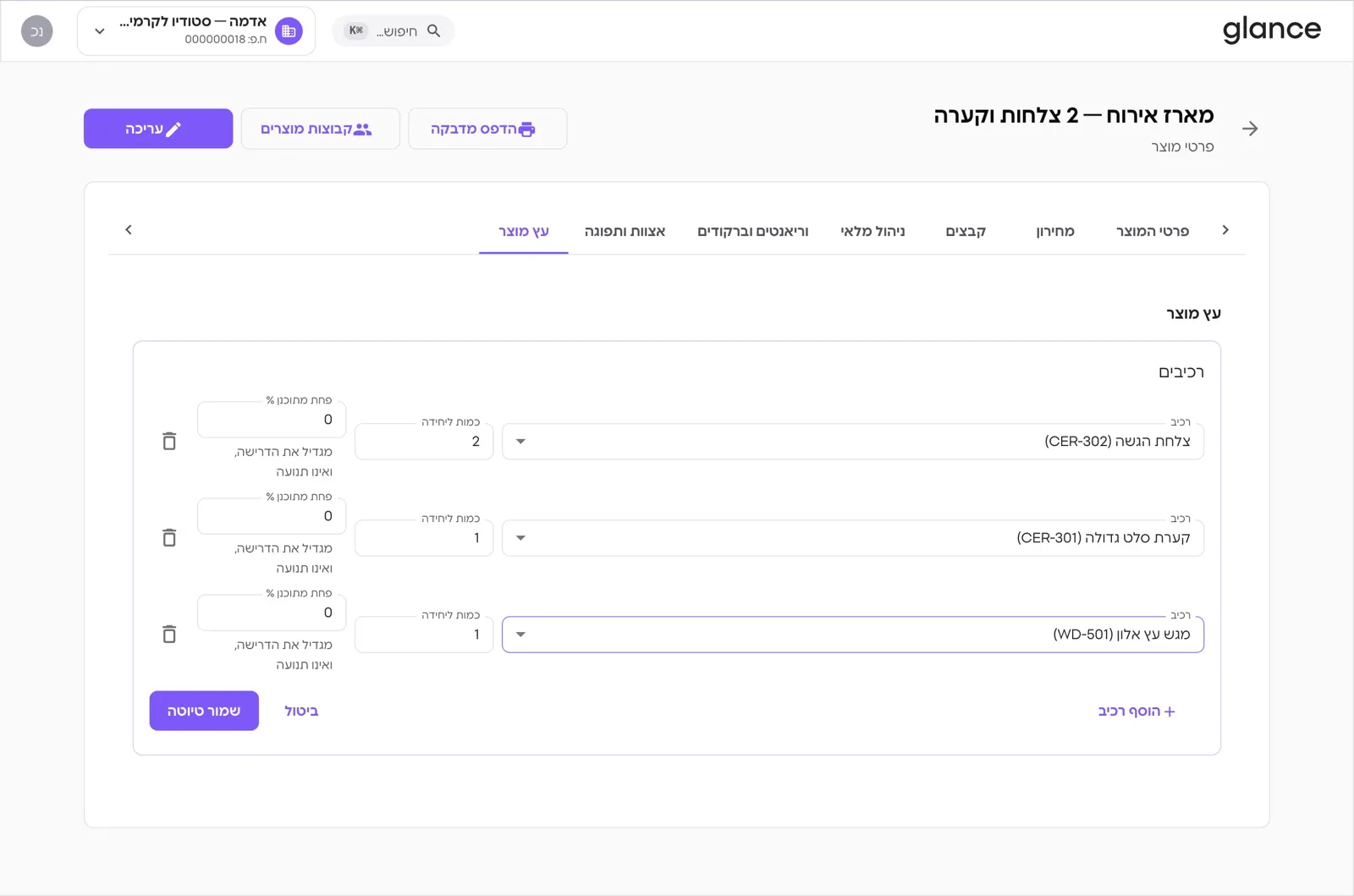Click waste percent field in צלחת הגשה row
This screenshot has width=1354, height=896.
272,420
